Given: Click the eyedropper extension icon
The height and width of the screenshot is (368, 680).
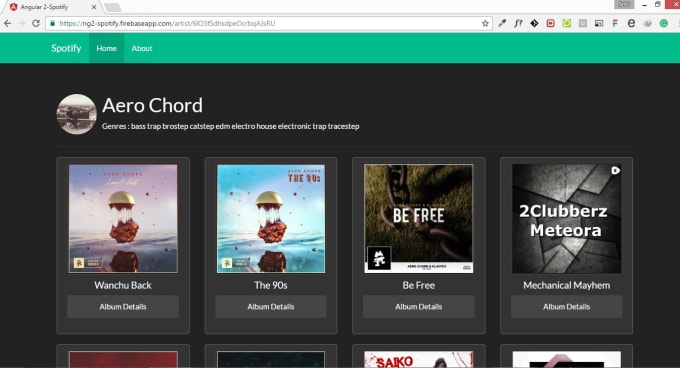Looking at the screenshot, I should tap(502, 23).
